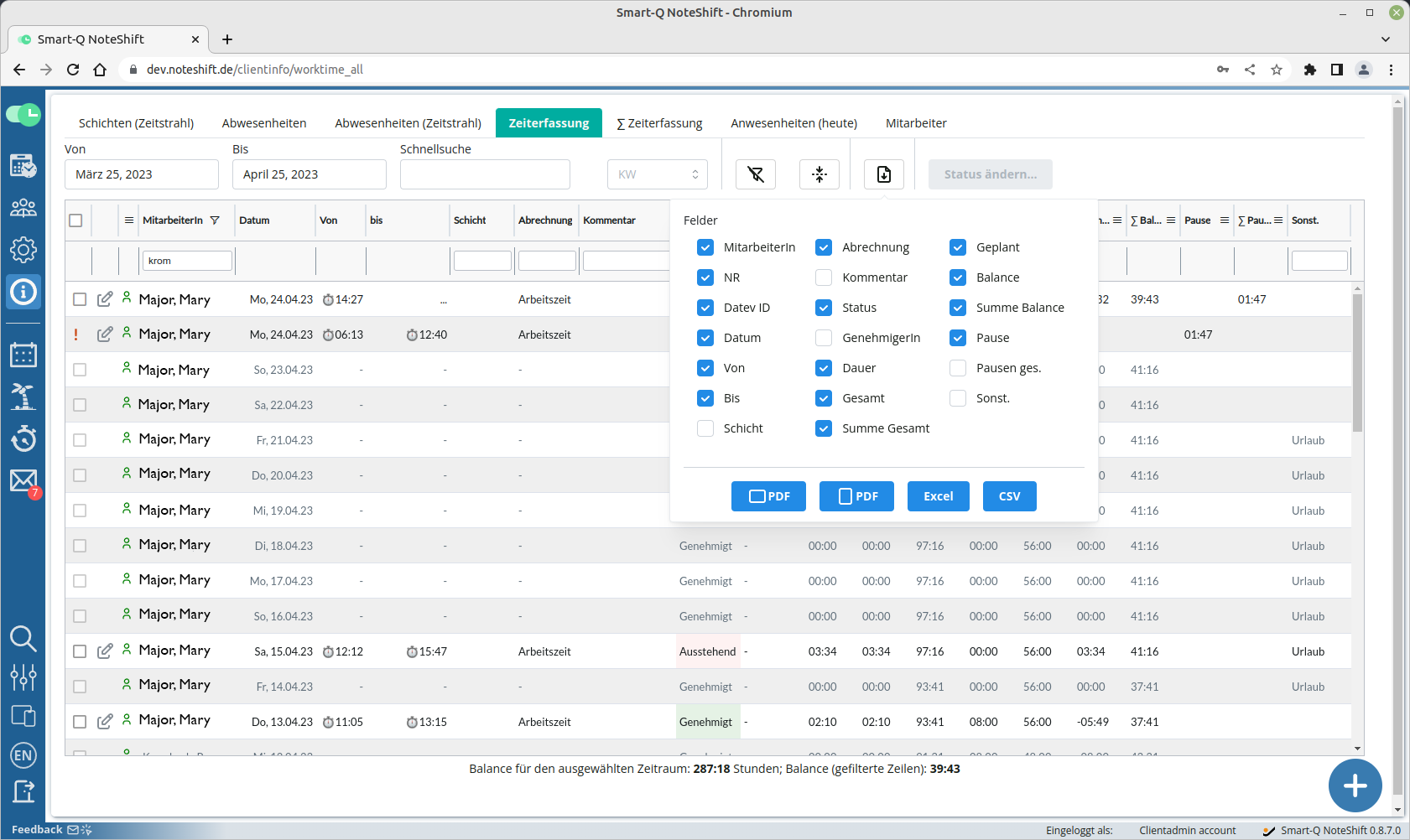Viewport: 1410px width, 840px height.
Task: Open the mail envelope with 7 notifications
Action: coord(23,481)
